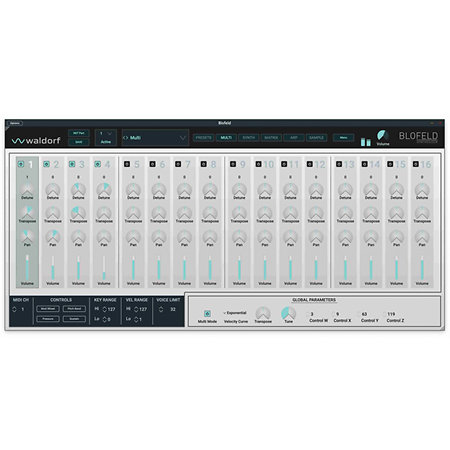Click the Vel Range Hi stepper
Screen dimensions: 450x450
[x=136, y=309]
